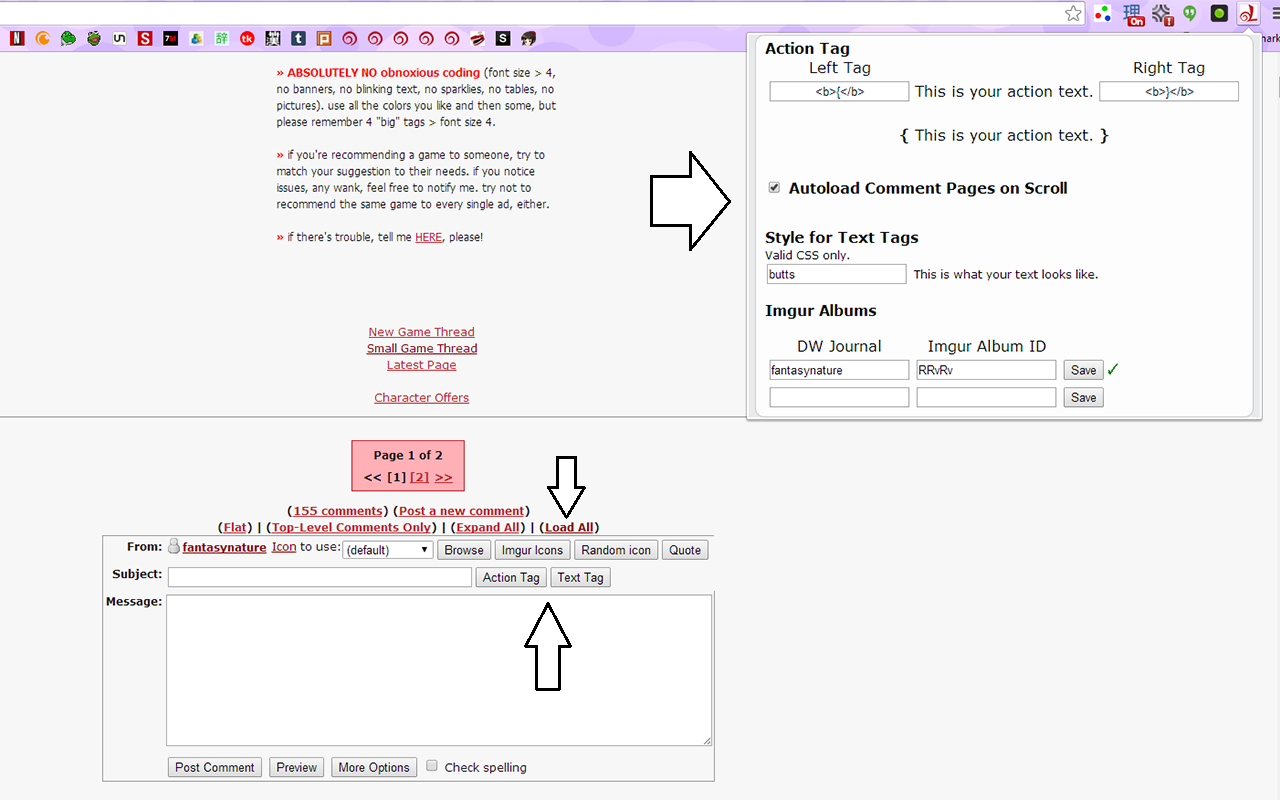The height and width of the screenshot is (800, 1280).
Task: Edit the DW Journal field with fantasynature
Action: point(839,370)
